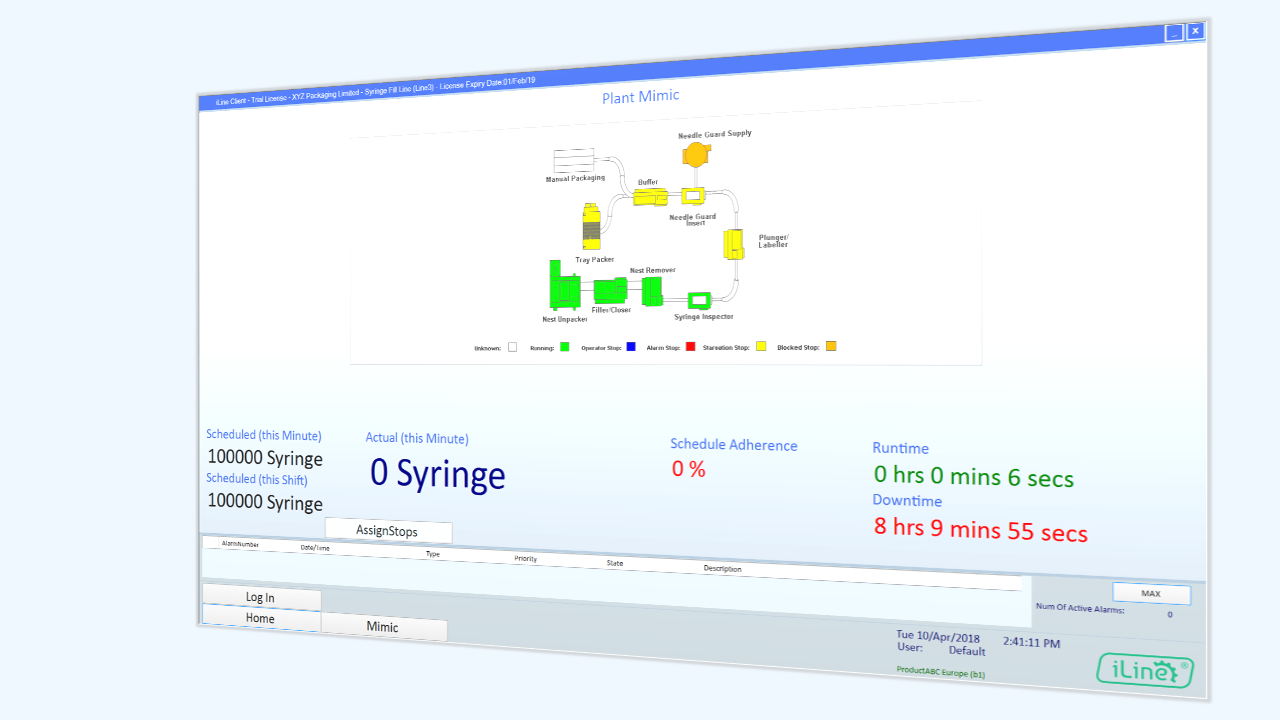Click the Plunger/Labeller machine icon
The image size is (1280, 720).
coord(733,245)
